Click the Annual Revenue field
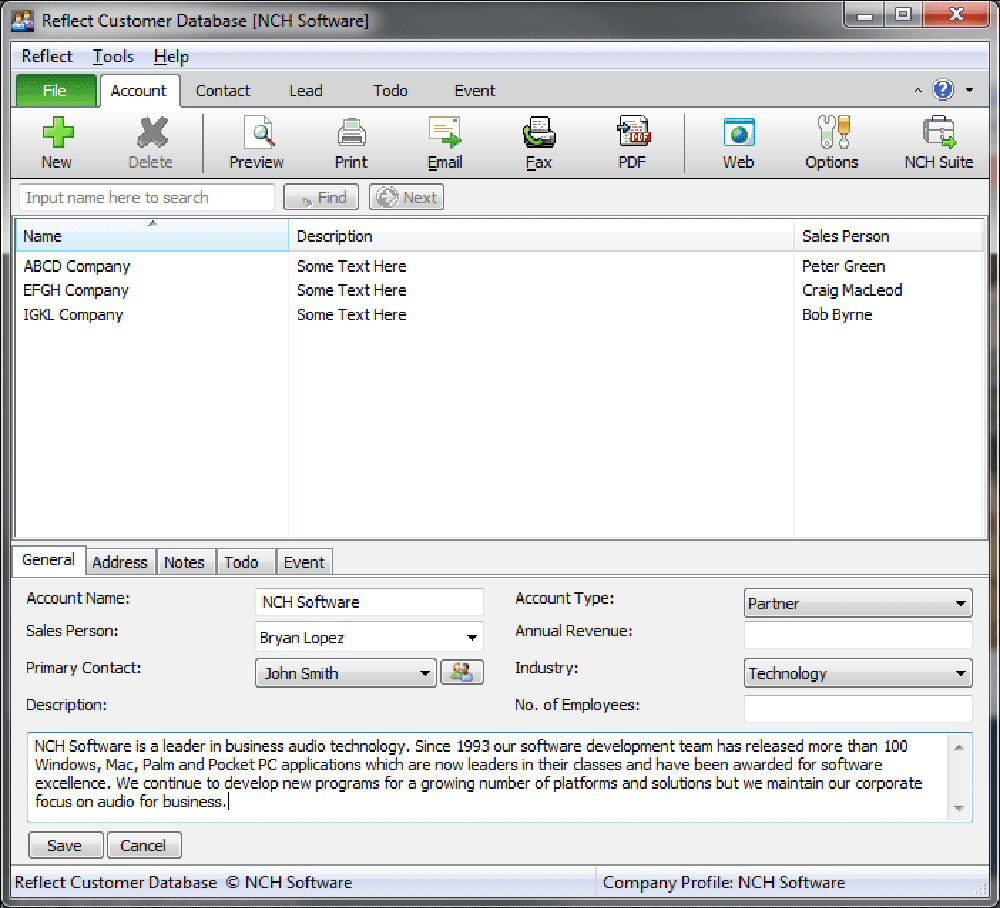This screenshot has height=908, width=1000. tap(858, 635)
